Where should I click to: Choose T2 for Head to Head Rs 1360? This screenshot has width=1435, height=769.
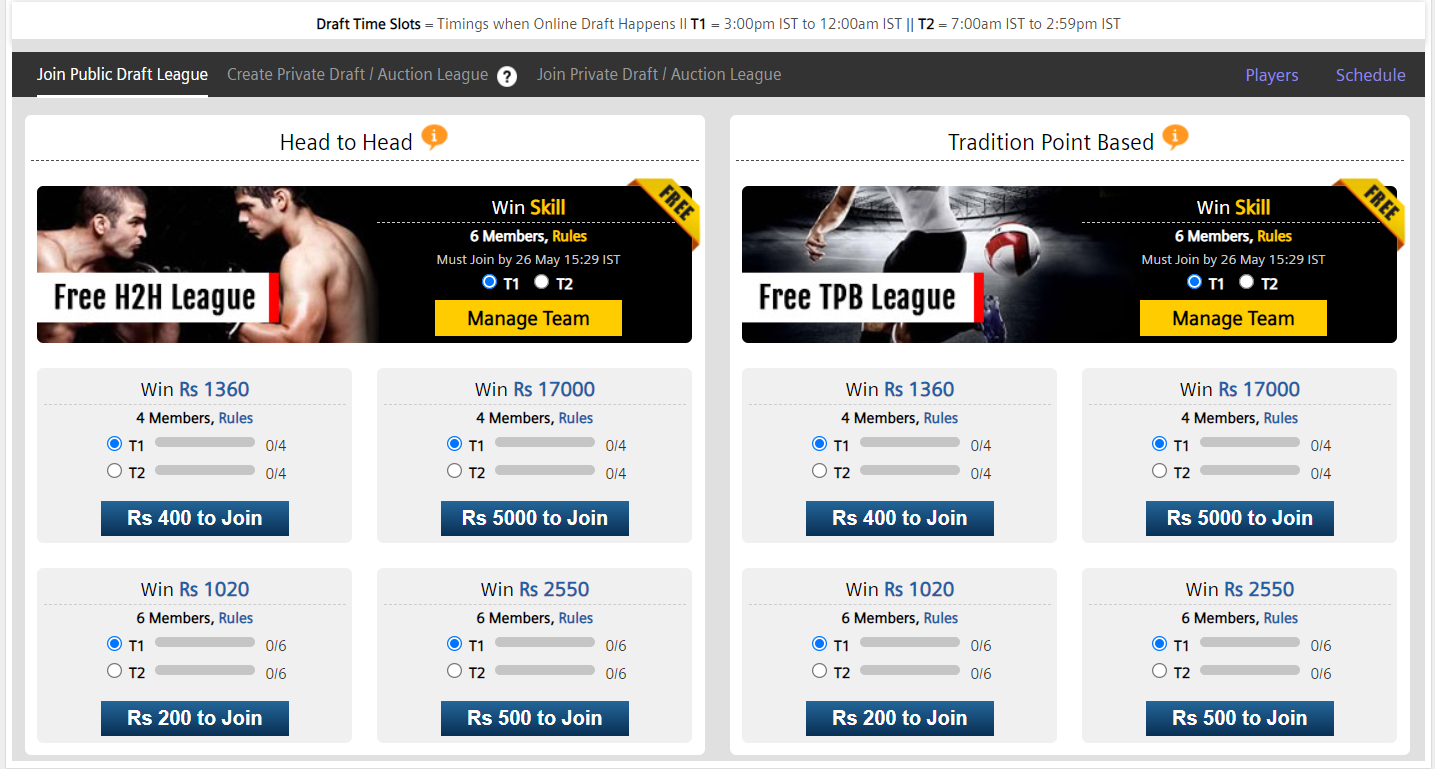click(114, 471)
